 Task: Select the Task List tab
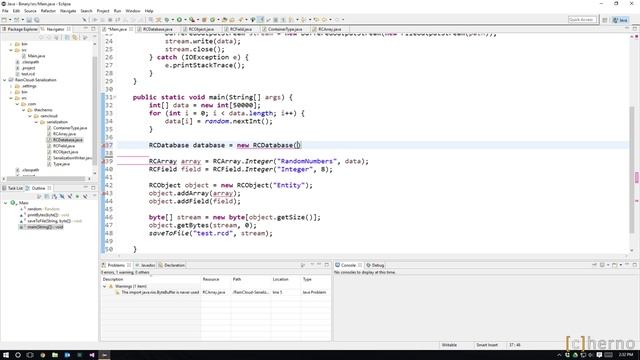tap(13, 188)
